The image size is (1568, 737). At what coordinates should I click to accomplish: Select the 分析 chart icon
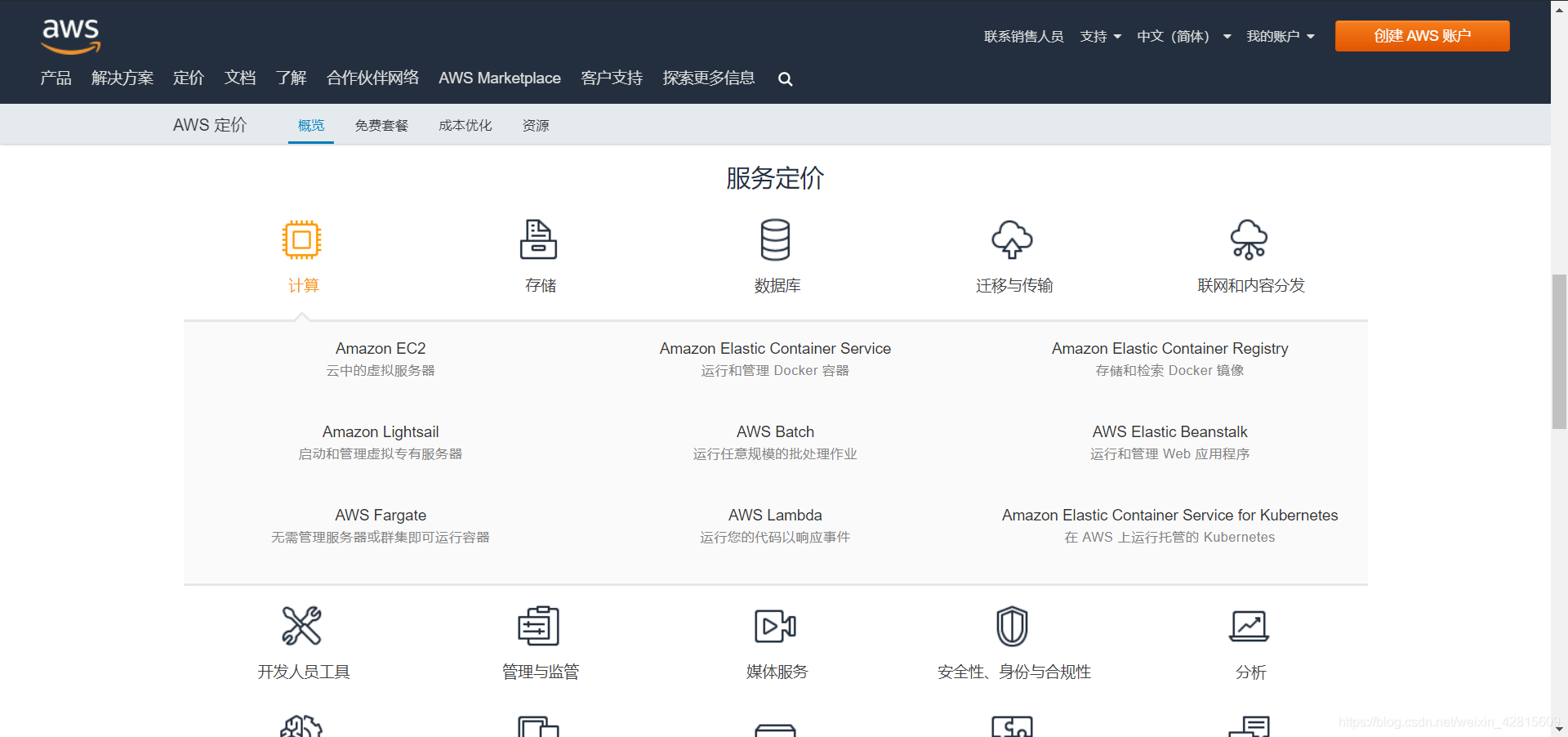pos(1249,626)
